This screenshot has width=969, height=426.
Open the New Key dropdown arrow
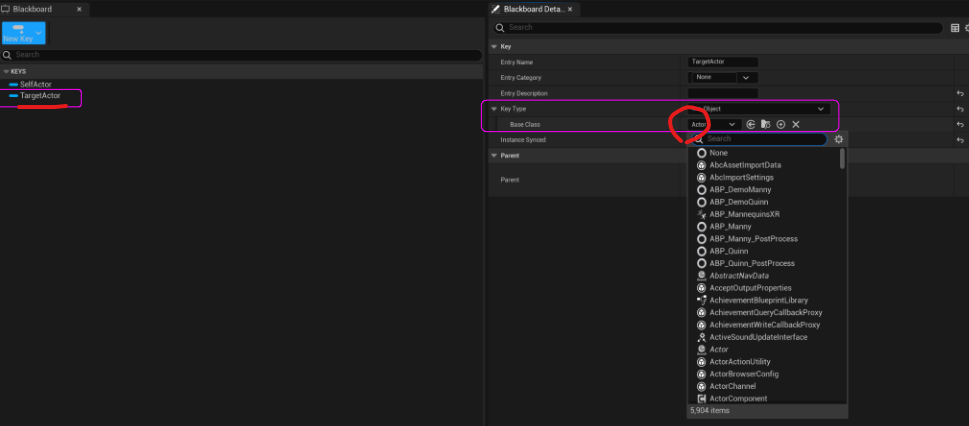pyautogui.click(x=40, y=33)
